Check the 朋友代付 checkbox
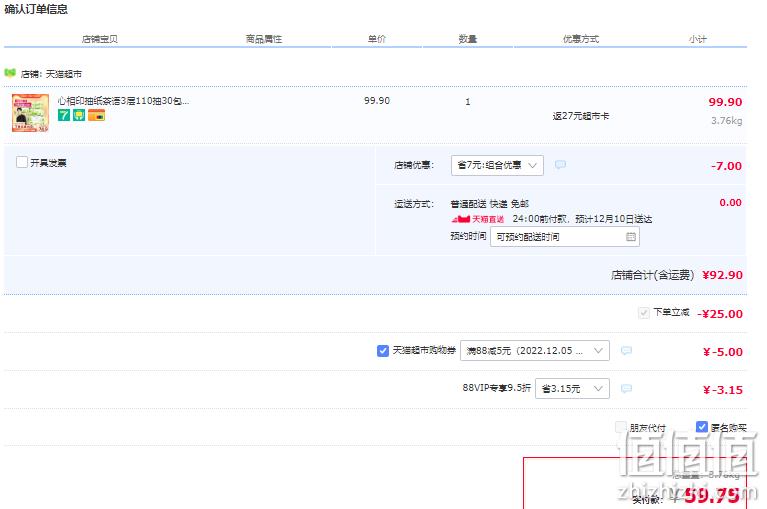Viewport: 767px width, 509px height. point(621,427)
